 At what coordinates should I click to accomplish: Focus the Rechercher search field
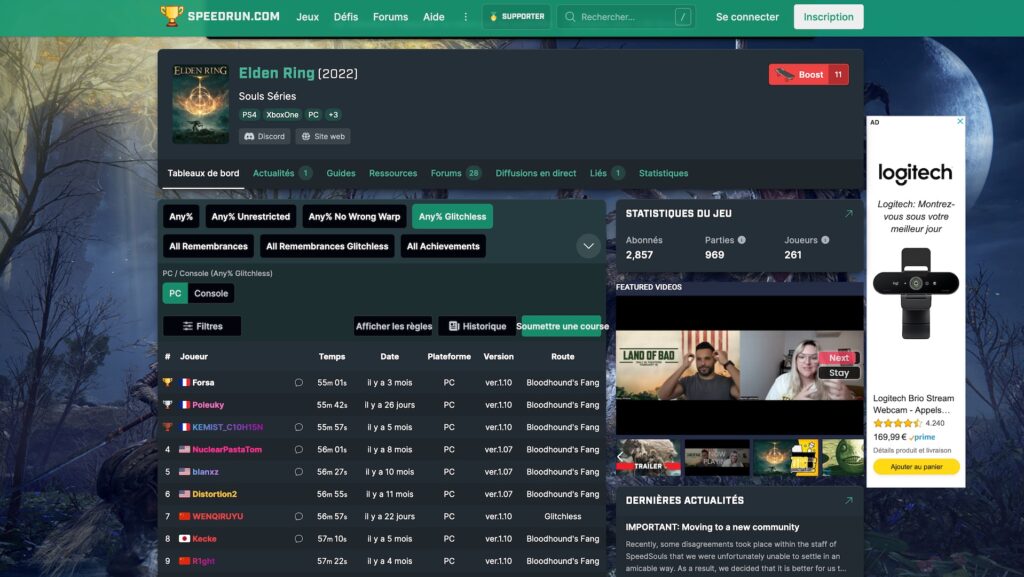pos(626,17)
